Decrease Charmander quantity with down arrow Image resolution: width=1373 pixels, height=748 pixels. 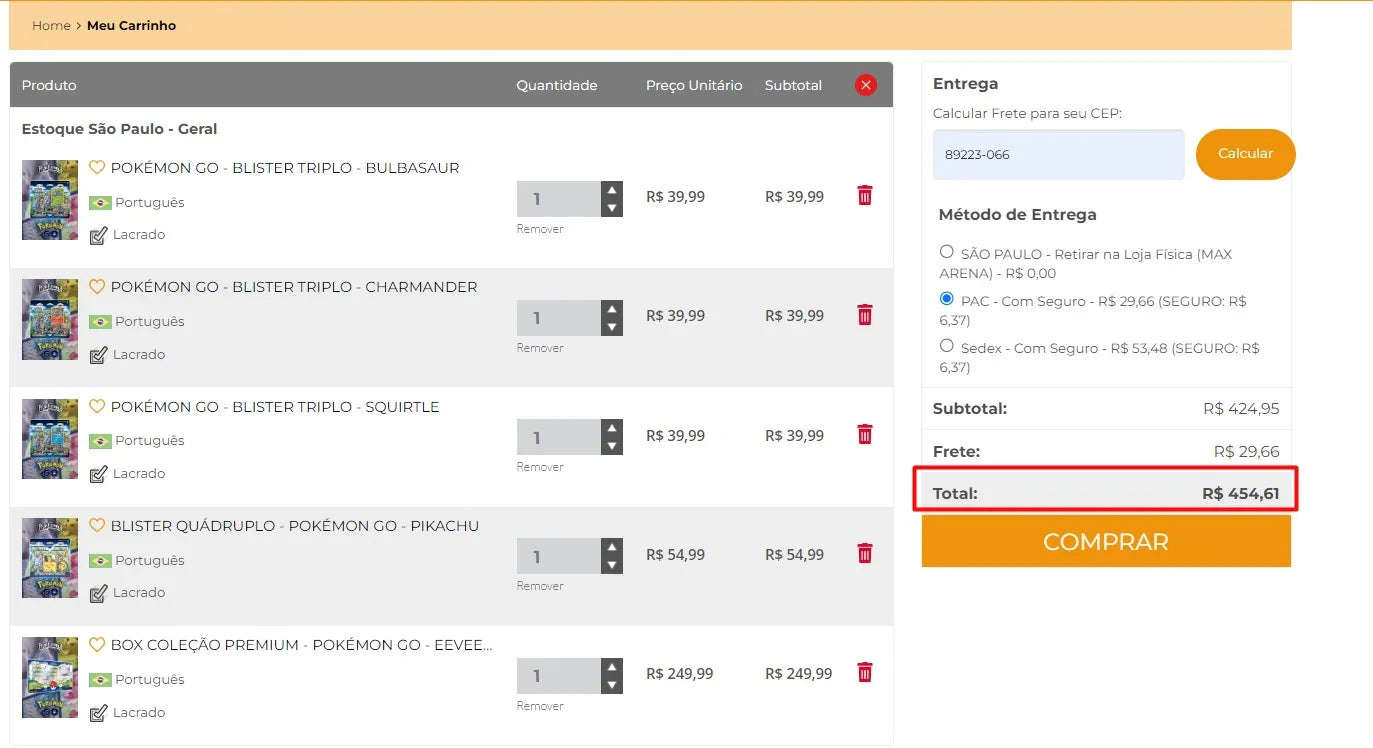(x=612, y=327)
